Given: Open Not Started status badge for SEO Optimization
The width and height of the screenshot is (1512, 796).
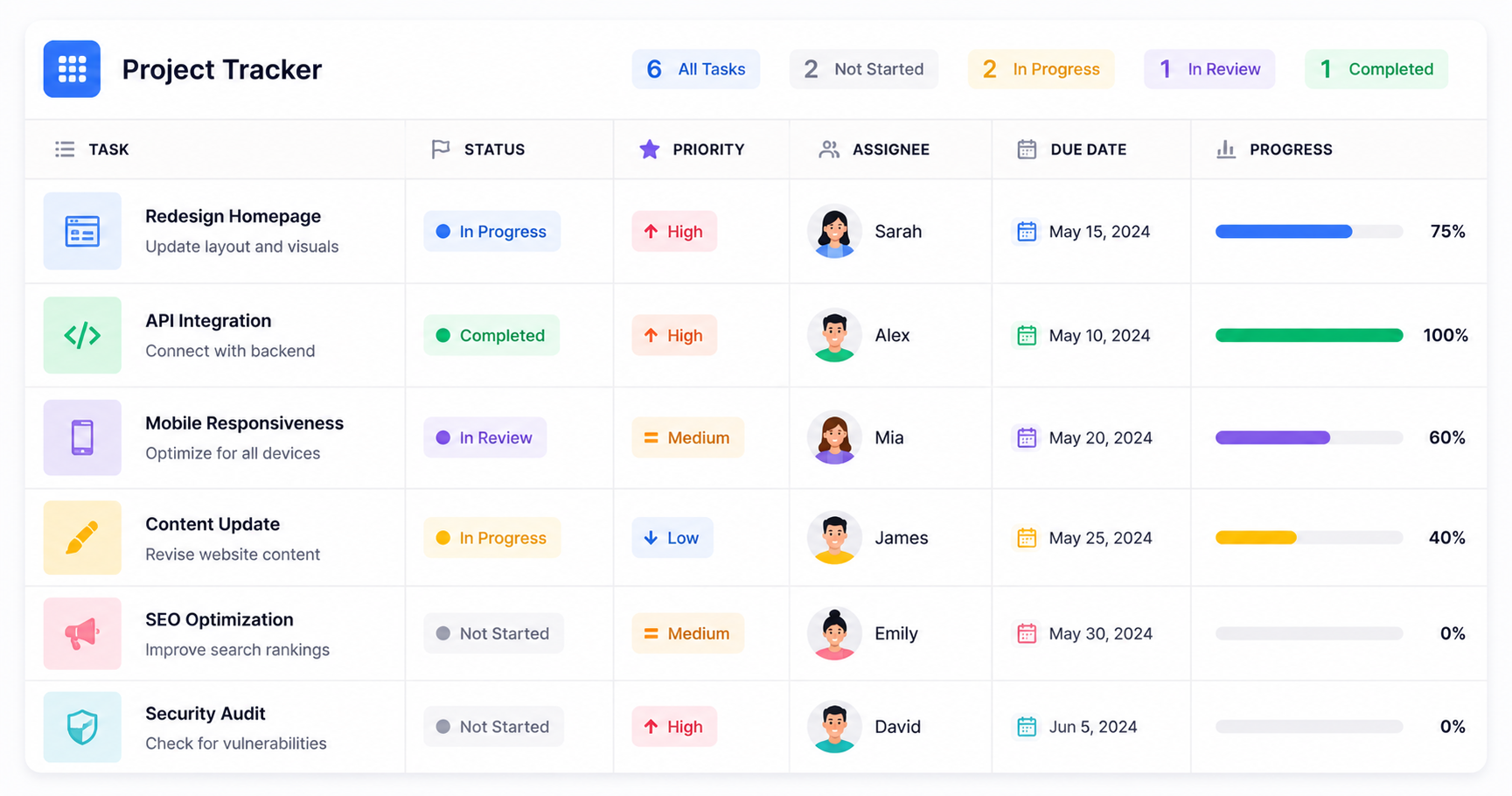Looking at the screenshot, I should tap(494, 633).
